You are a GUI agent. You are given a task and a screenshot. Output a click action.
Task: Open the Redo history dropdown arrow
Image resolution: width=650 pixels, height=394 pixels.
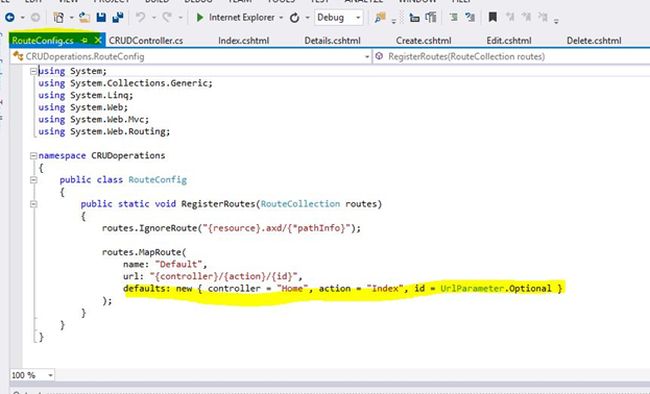(x=180, y=18)
